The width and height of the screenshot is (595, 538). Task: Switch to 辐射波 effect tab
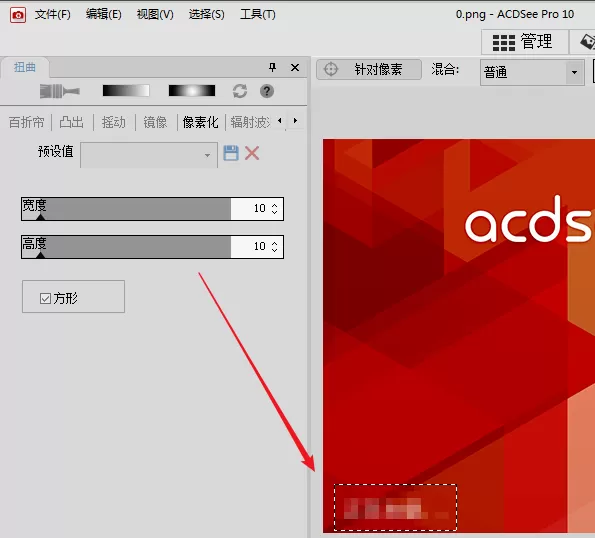point(250,122)
